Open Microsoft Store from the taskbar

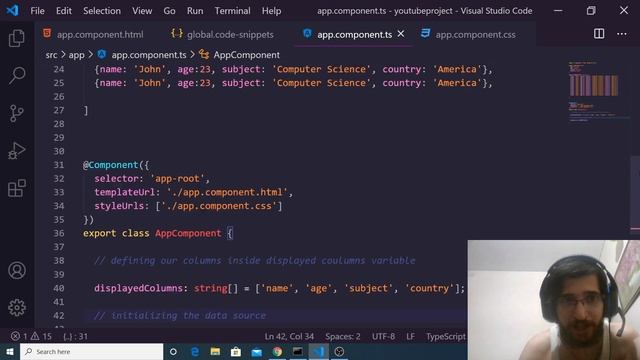236,351
